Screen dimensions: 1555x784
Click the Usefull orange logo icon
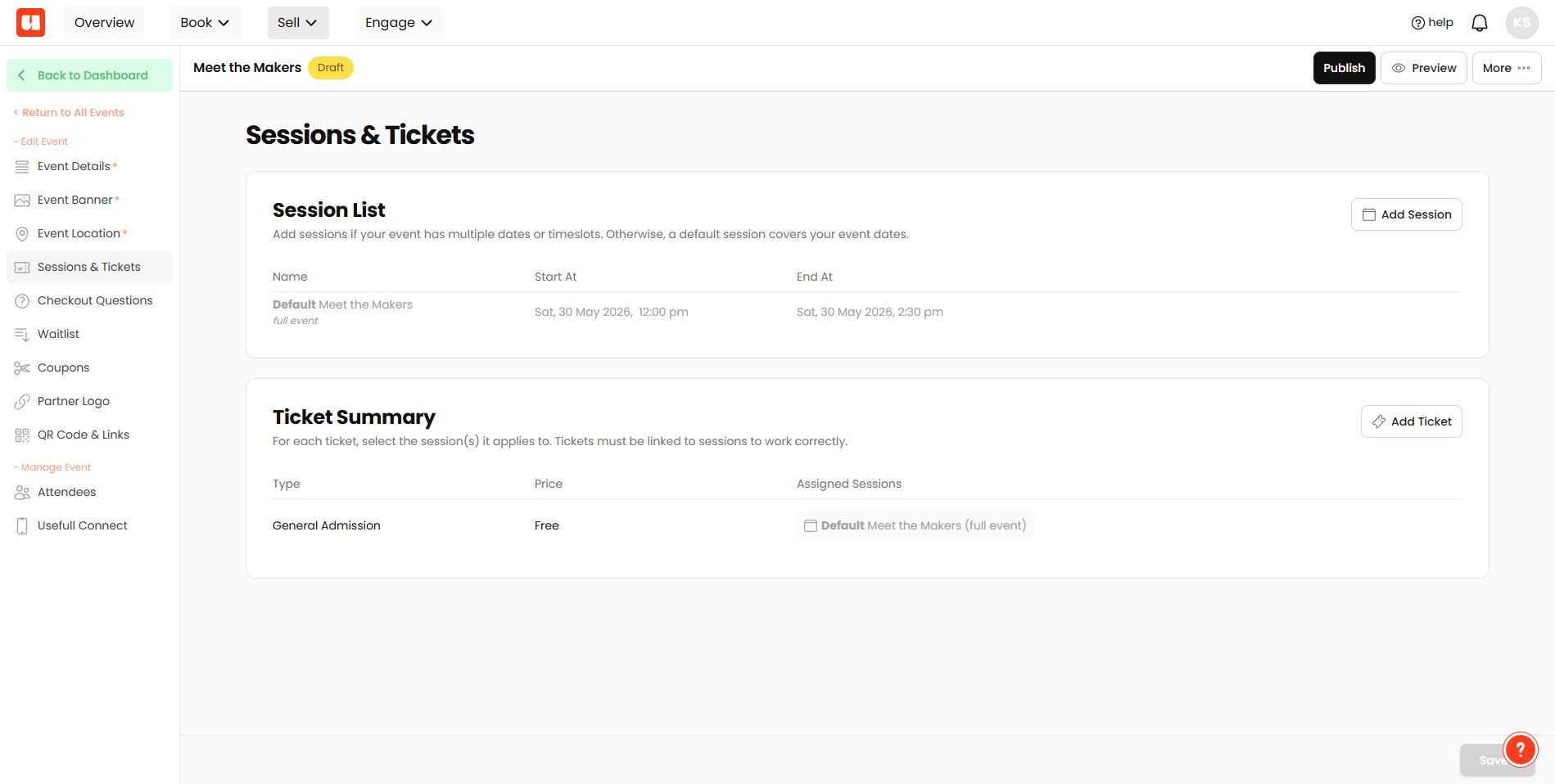point(31,22)
